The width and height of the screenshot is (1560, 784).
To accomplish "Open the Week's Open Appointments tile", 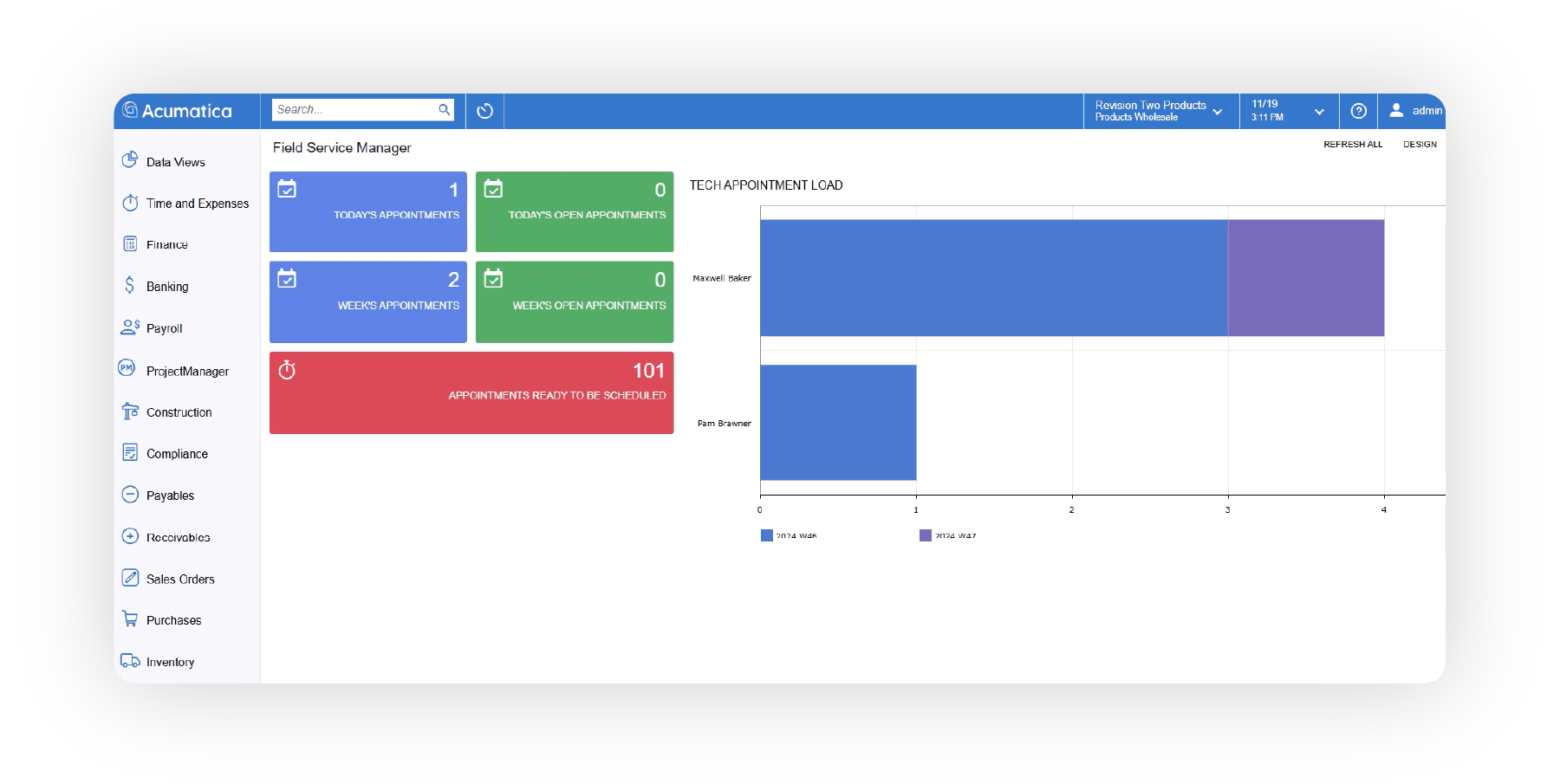I will [575, 302].
